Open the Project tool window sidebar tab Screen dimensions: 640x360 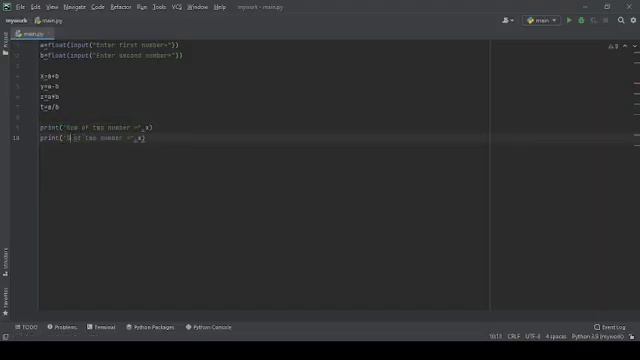pyautogui.click(x=5, y=43)
